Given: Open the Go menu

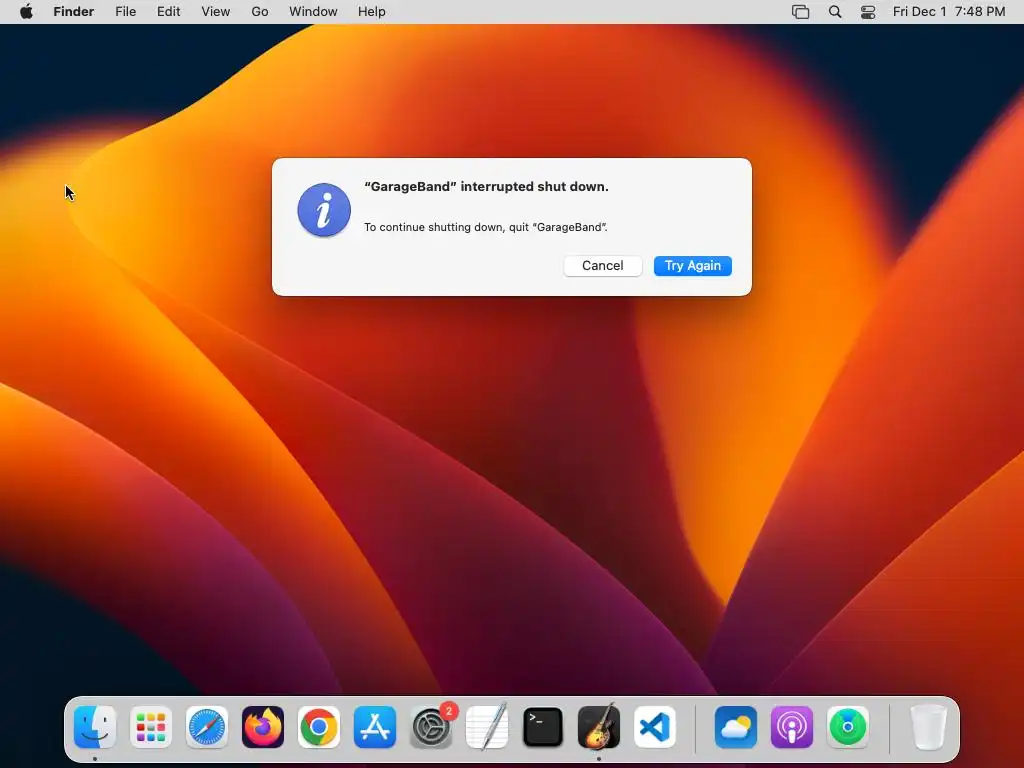Looking at the screenshot, I should [x=260, y=12].
